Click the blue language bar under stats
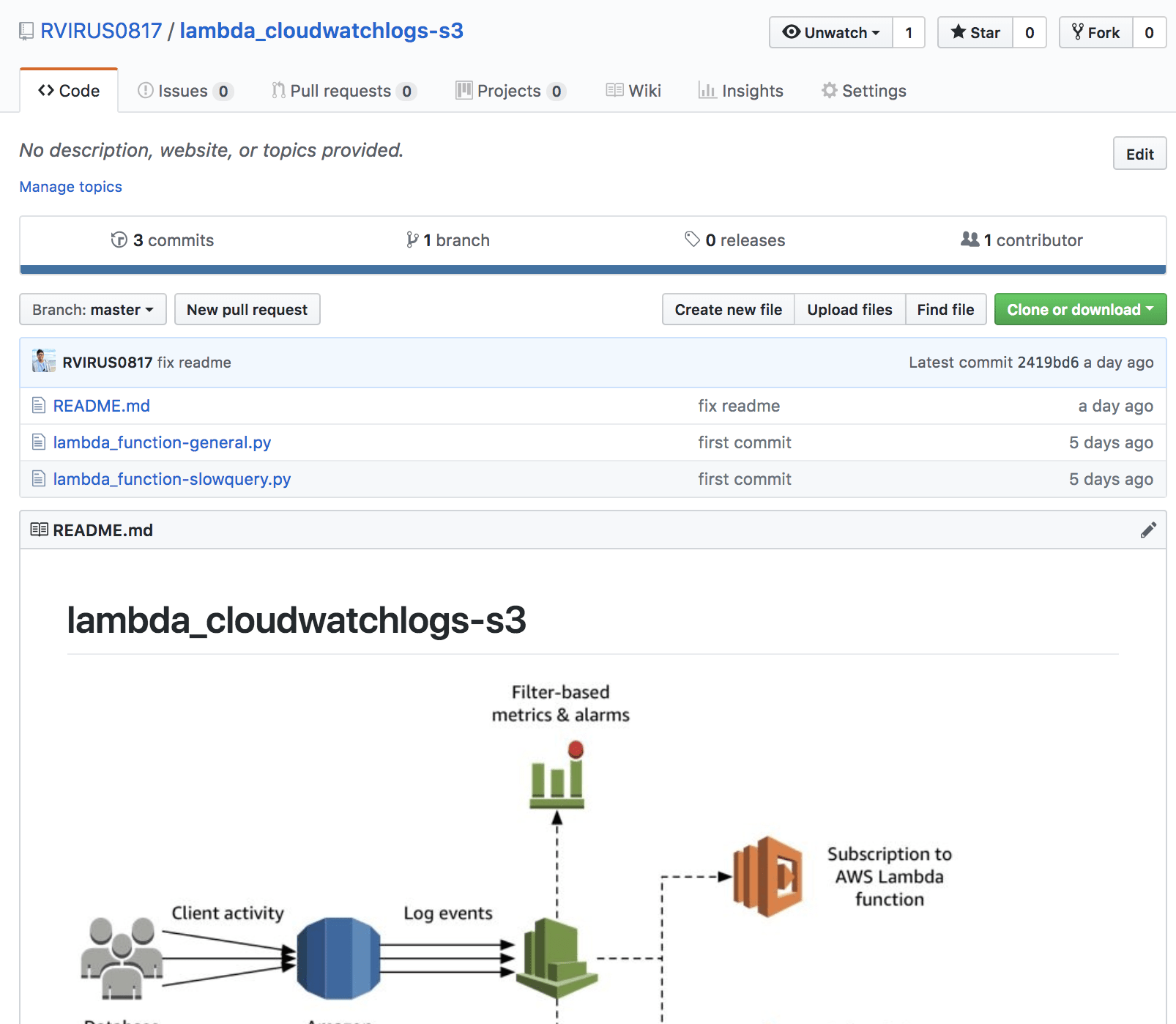The width and height of the screenshot is (1176, 1024). click(x=592, y=270)
